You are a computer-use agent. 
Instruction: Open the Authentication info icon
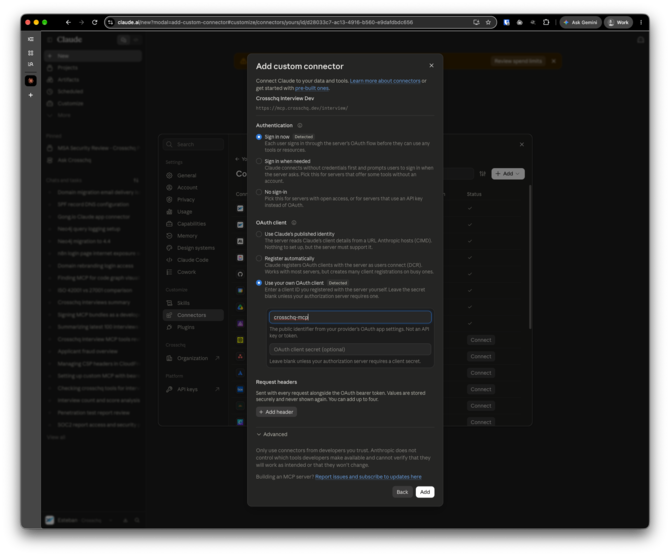tap(300, 125)
